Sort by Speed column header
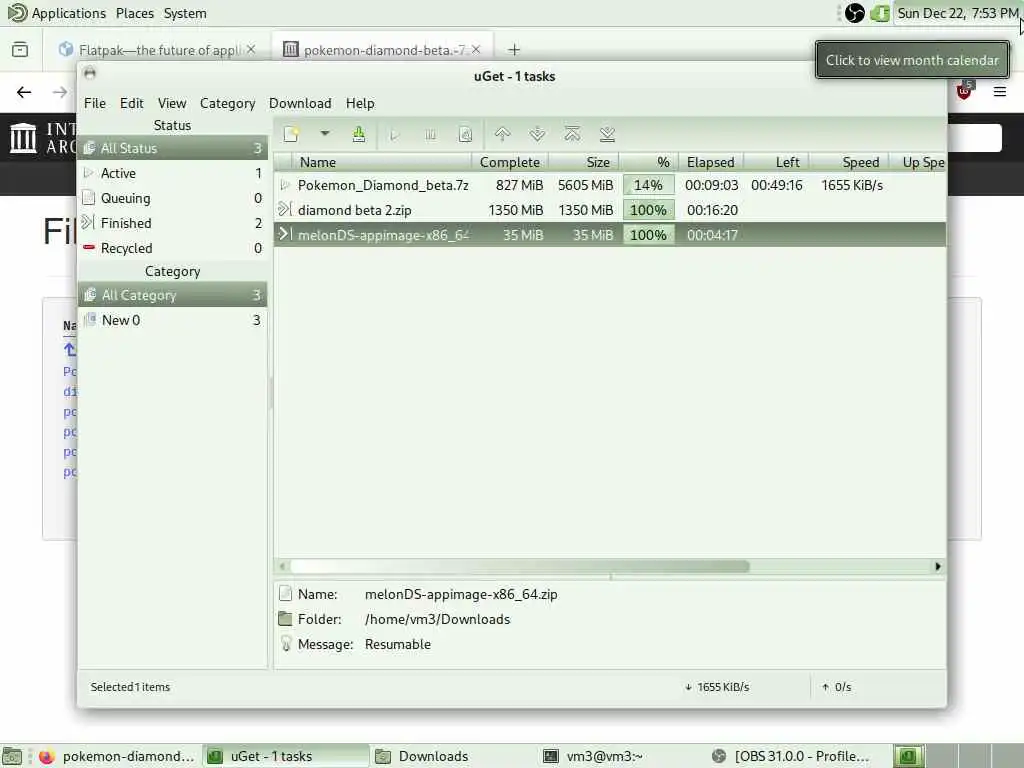 pos(849,162)
